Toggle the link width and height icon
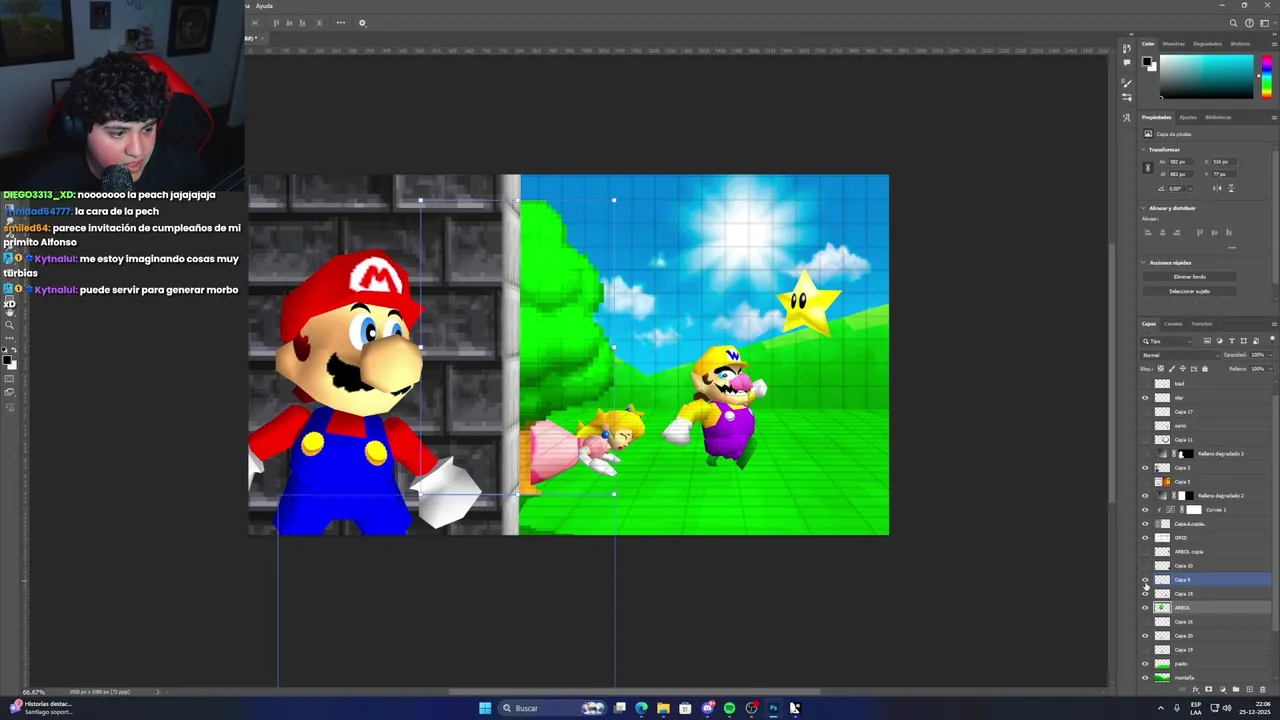Screen dimensions: 1280x720 point(1148,168)
